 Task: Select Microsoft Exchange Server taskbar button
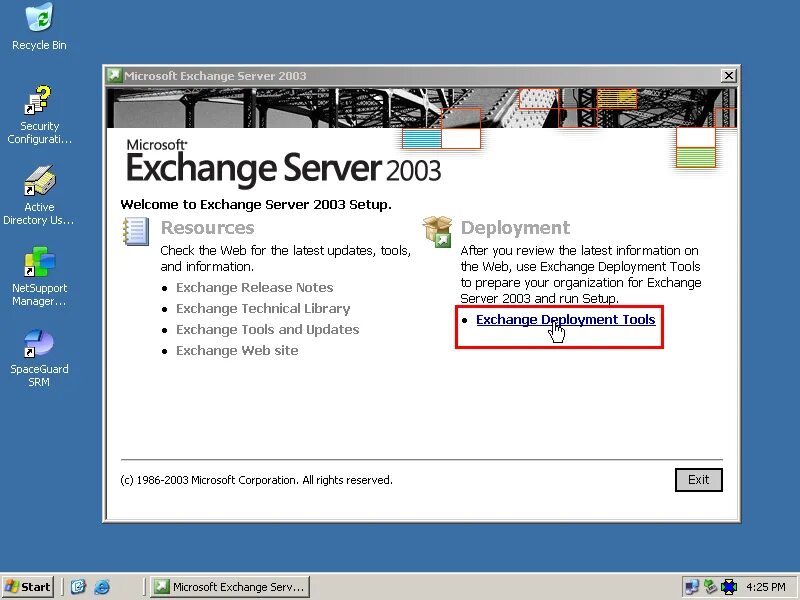[x=230, y=587]
